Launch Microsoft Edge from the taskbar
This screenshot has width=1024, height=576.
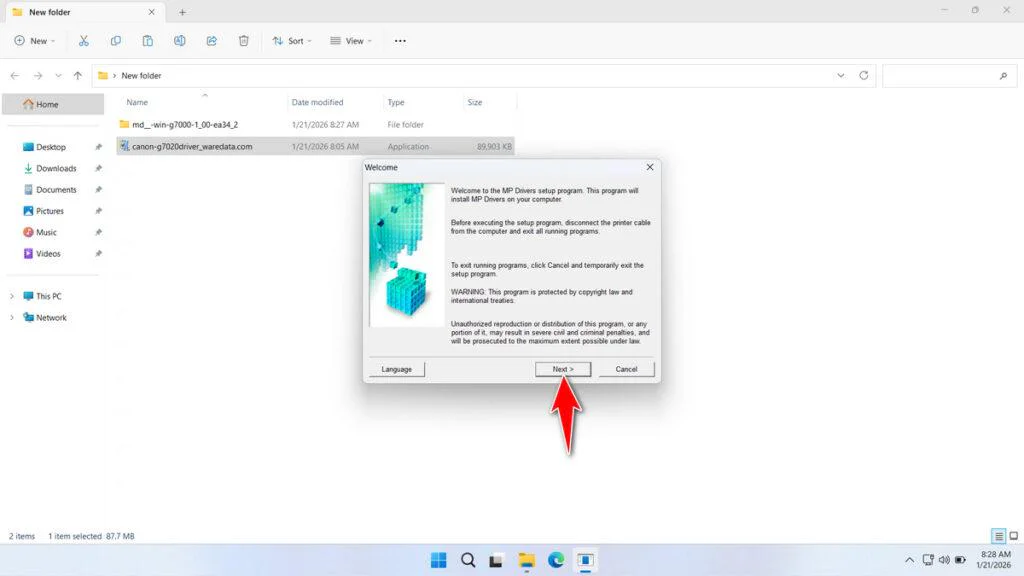[x=557, y=561]
